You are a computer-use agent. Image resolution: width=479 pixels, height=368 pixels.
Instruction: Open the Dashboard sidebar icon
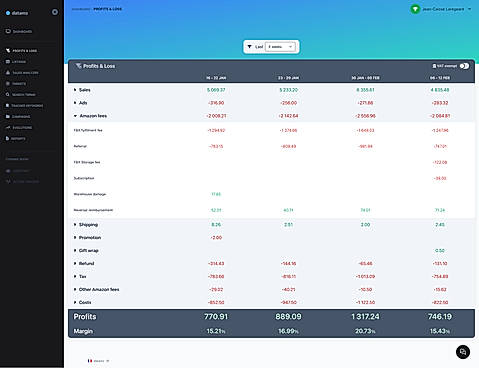[8, 31]
